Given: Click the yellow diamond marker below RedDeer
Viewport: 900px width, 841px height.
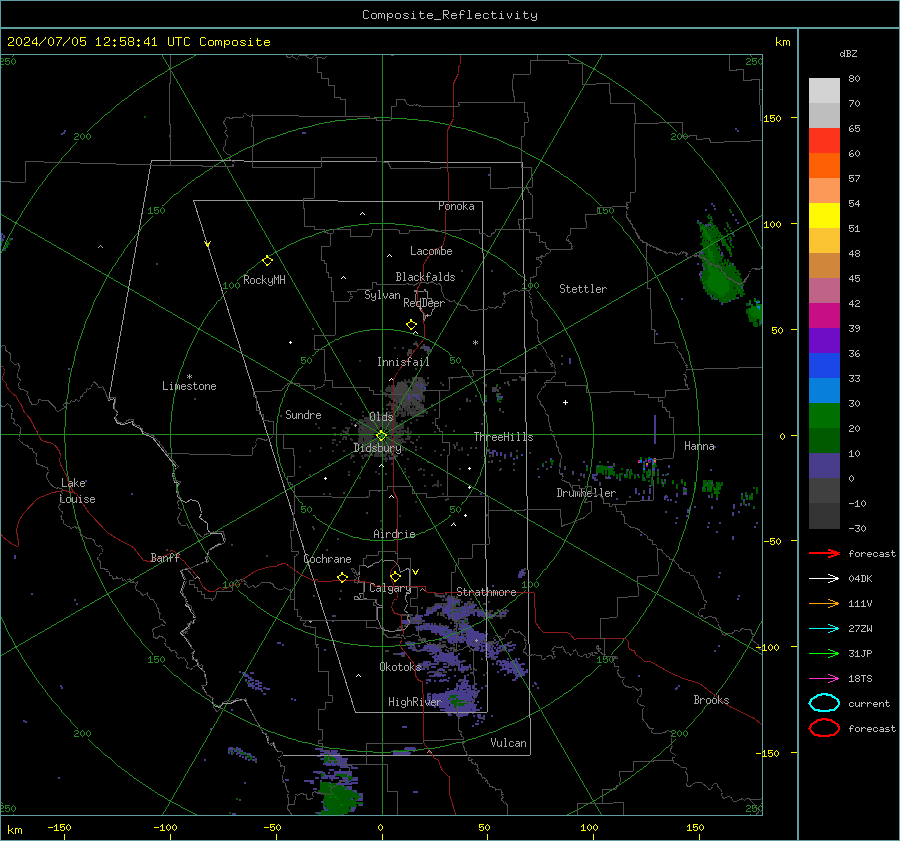Looking at the screenshot, I should (411, 325).
